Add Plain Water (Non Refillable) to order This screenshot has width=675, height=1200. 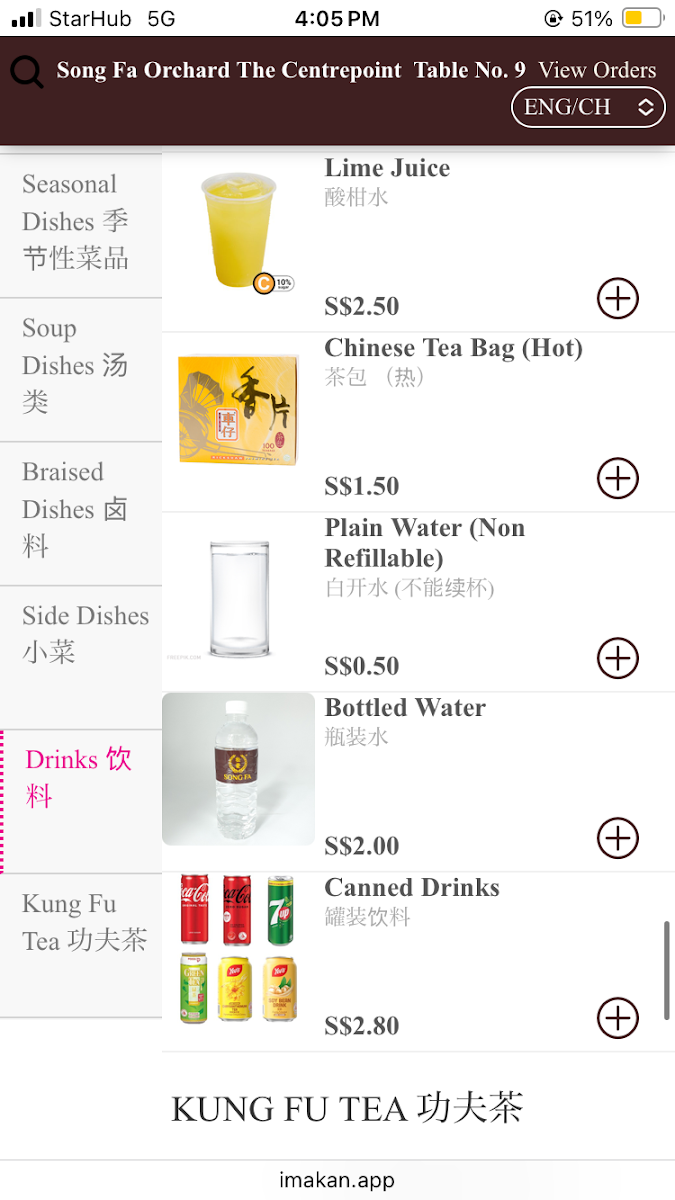click(x=617, y=658)
